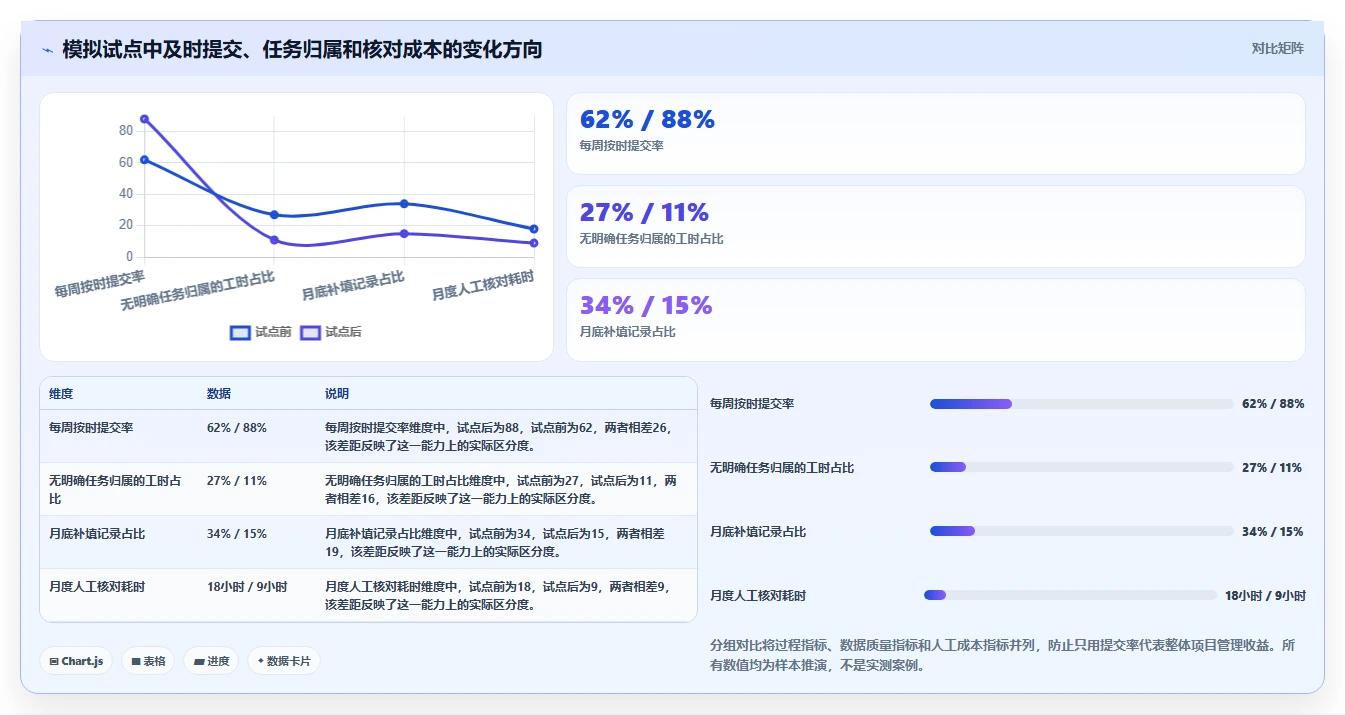This screenshot has width=1345, height=715.
Task: Click the 无明确任务归属的工时占比 progress bar
Action: (1081, 467)
